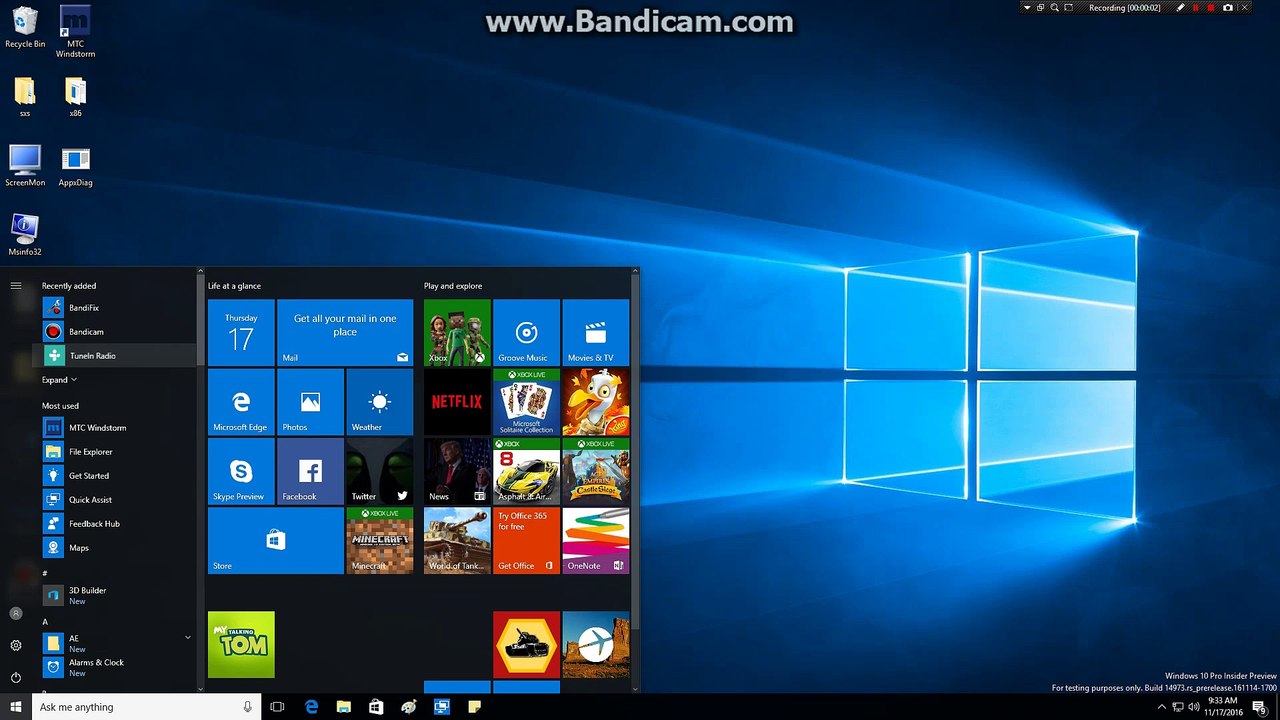Open Sticky Notes icon on the taskbar

coord(474,707)
